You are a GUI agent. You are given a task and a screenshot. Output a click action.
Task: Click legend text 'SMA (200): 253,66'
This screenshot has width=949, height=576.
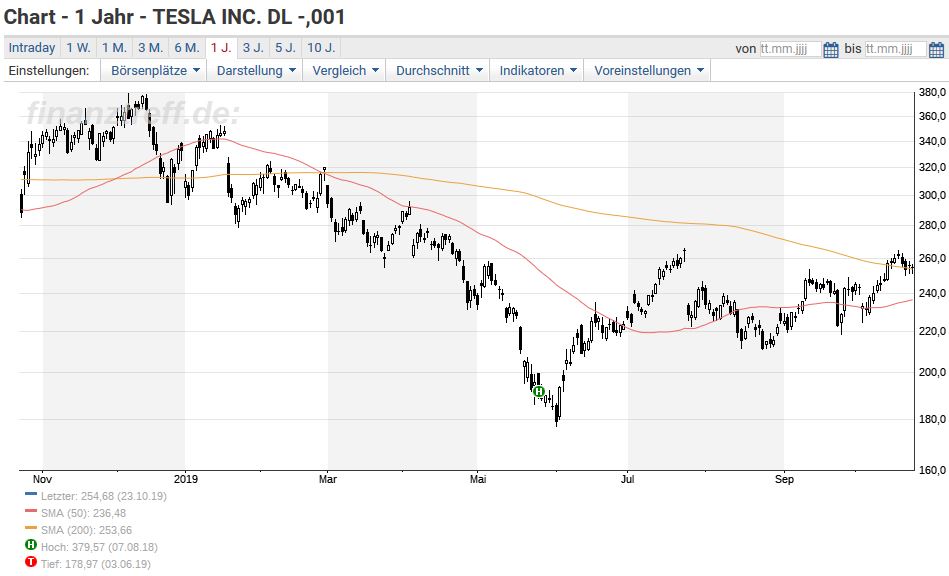tap(87, 530)
